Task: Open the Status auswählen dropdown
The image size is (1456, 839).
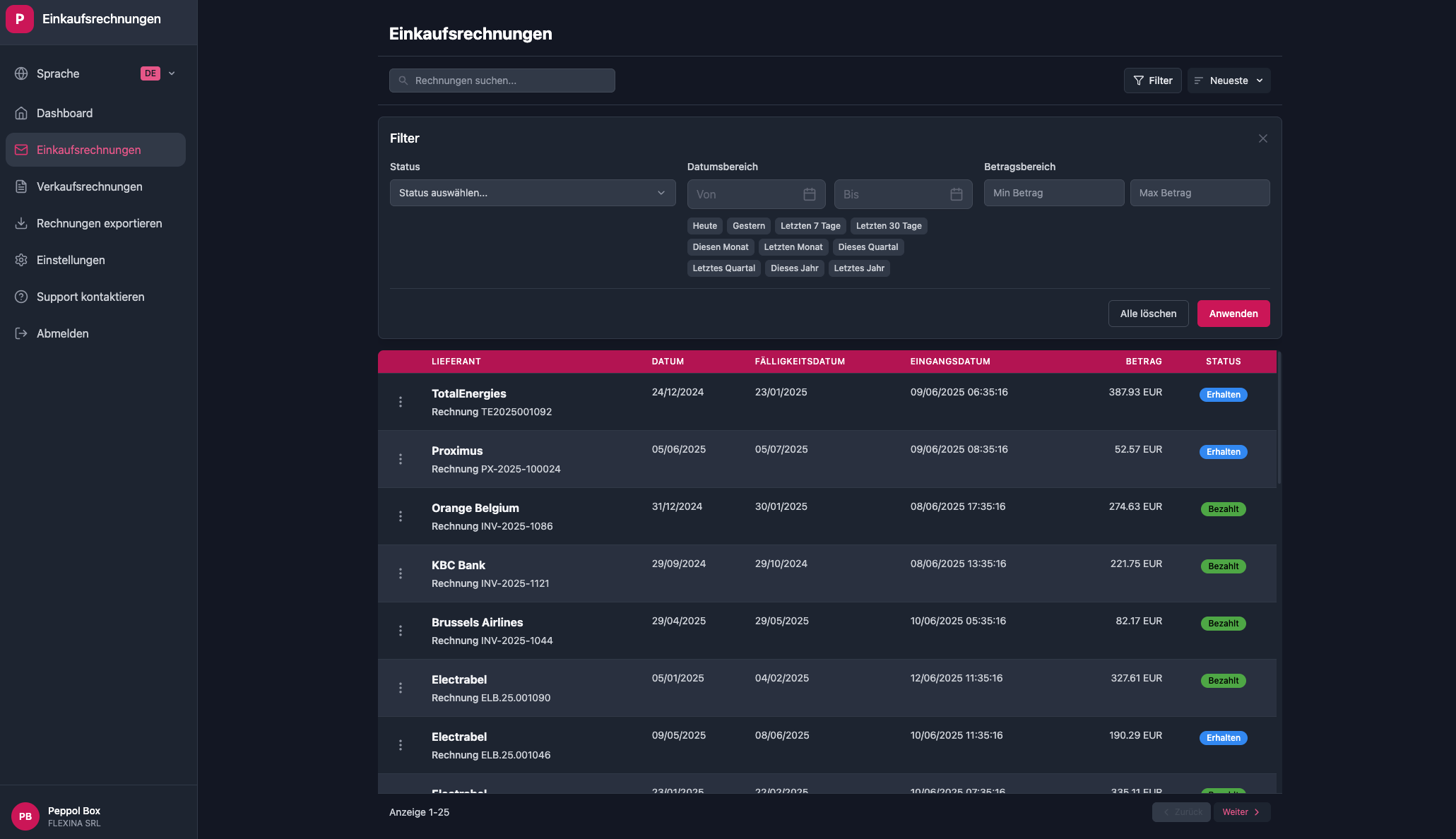Action: point(533,193)
